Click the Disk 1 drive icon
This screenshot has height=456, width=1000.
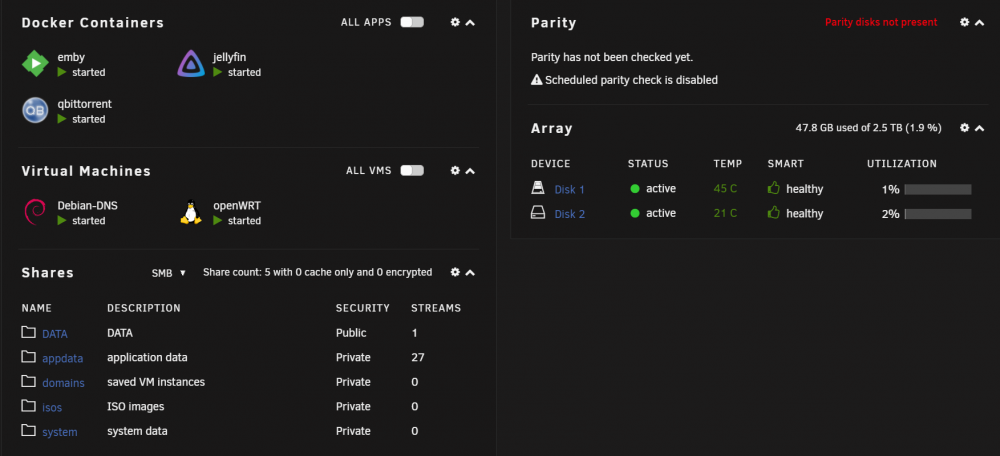(538, 188)
